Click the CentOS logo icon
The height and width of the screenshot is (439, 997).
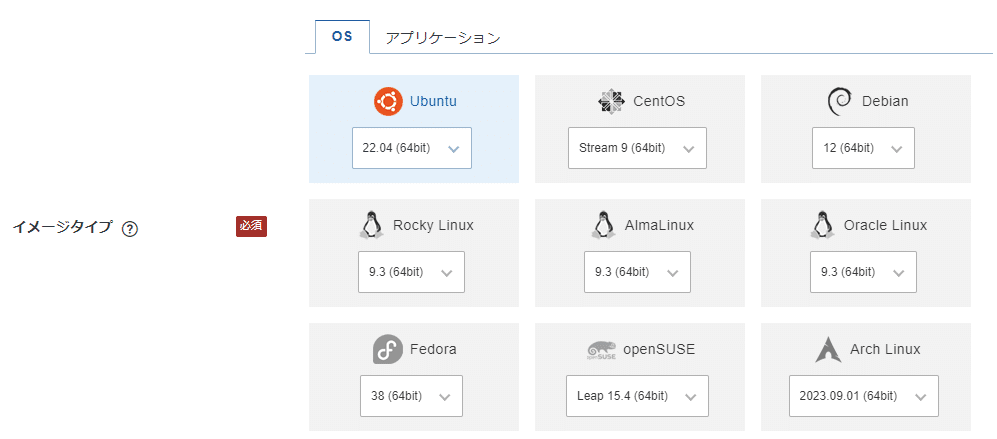(611, 101)
